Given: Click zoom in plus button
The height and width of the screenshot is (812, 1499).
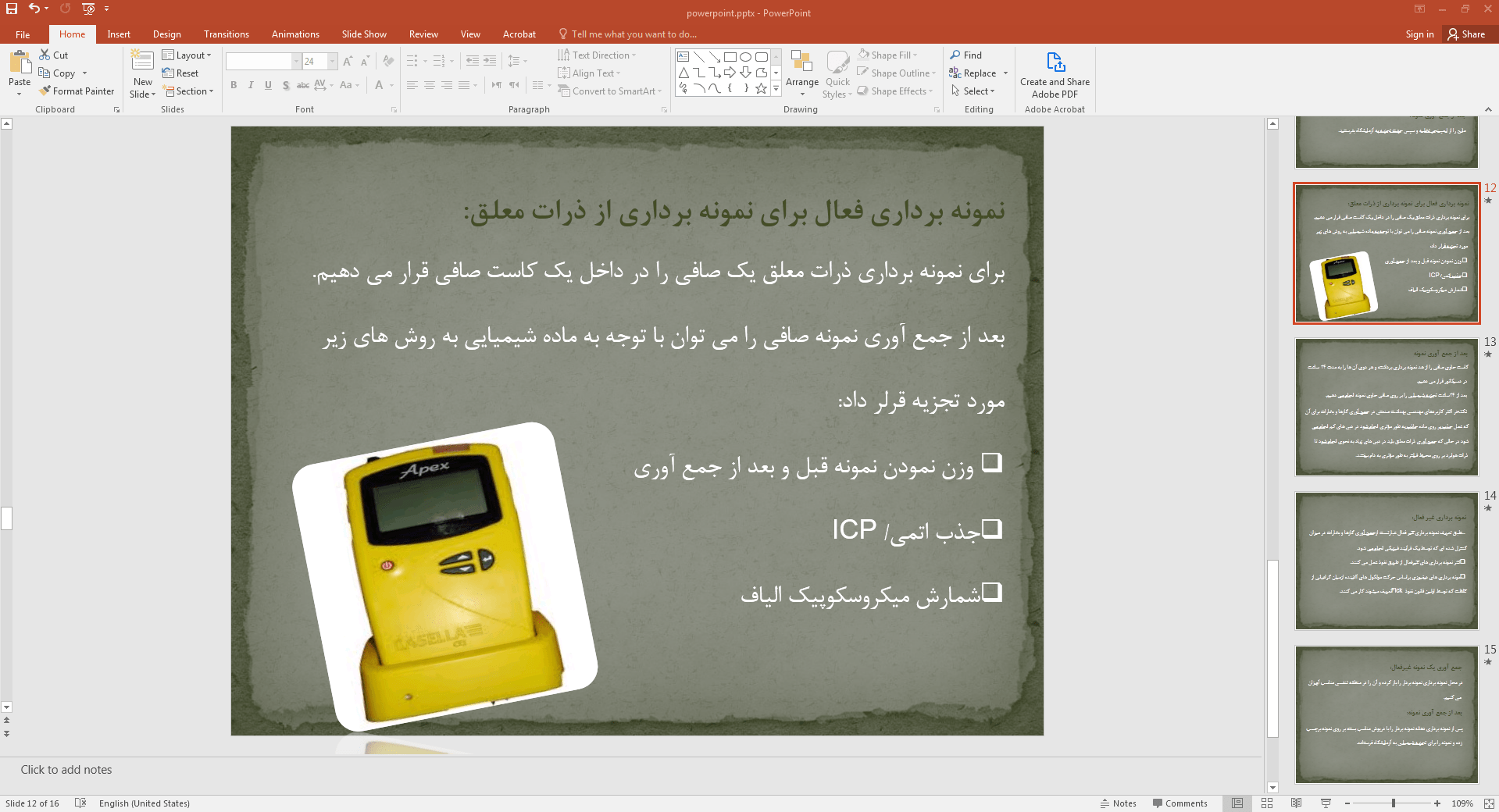Looking at the screenshot, I should click(1437, 803).
